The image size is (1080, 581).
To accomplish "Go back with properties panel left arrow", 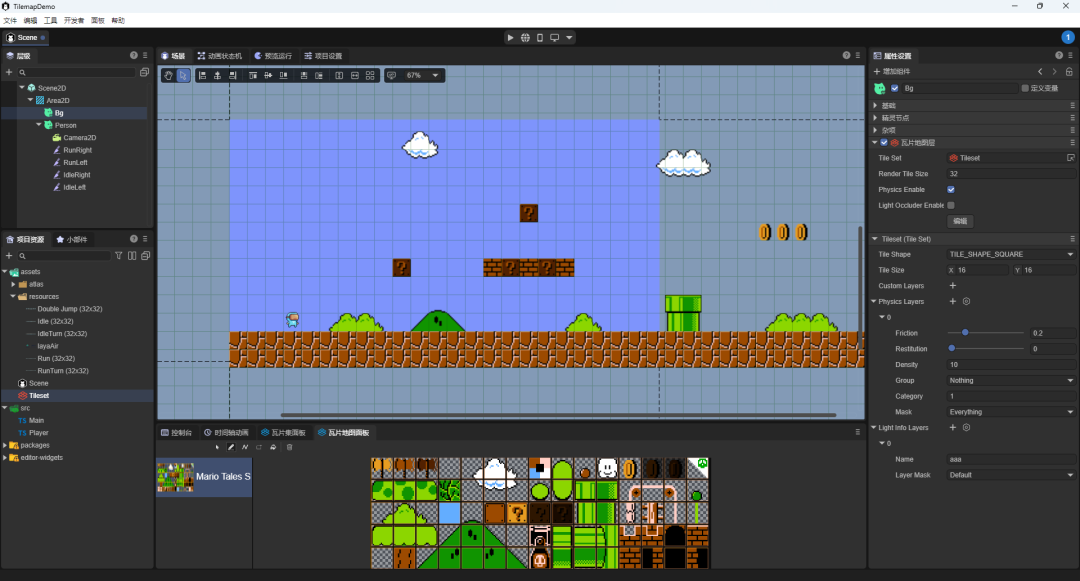I will [1040, 72].
